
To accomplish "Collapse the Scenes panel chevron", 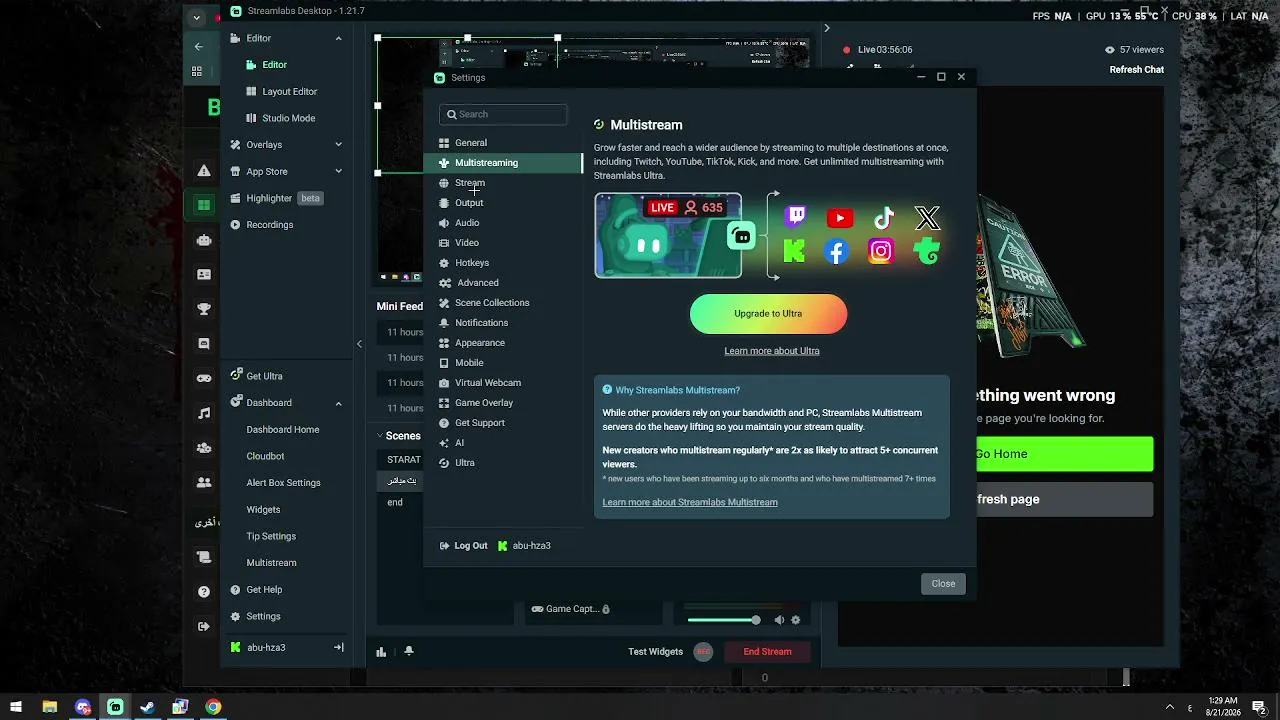I will (x=380, y=436).
